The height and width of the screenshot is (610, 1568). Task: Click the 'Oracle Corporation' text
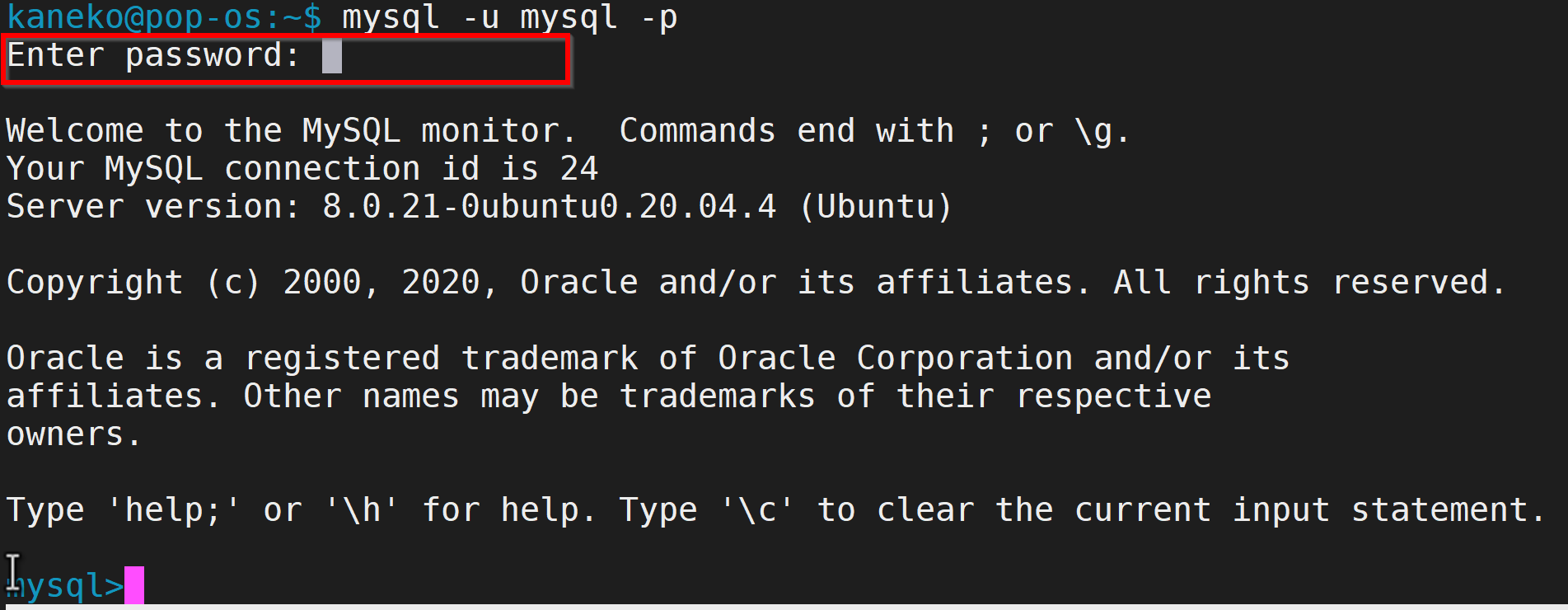tap(896, 359)
